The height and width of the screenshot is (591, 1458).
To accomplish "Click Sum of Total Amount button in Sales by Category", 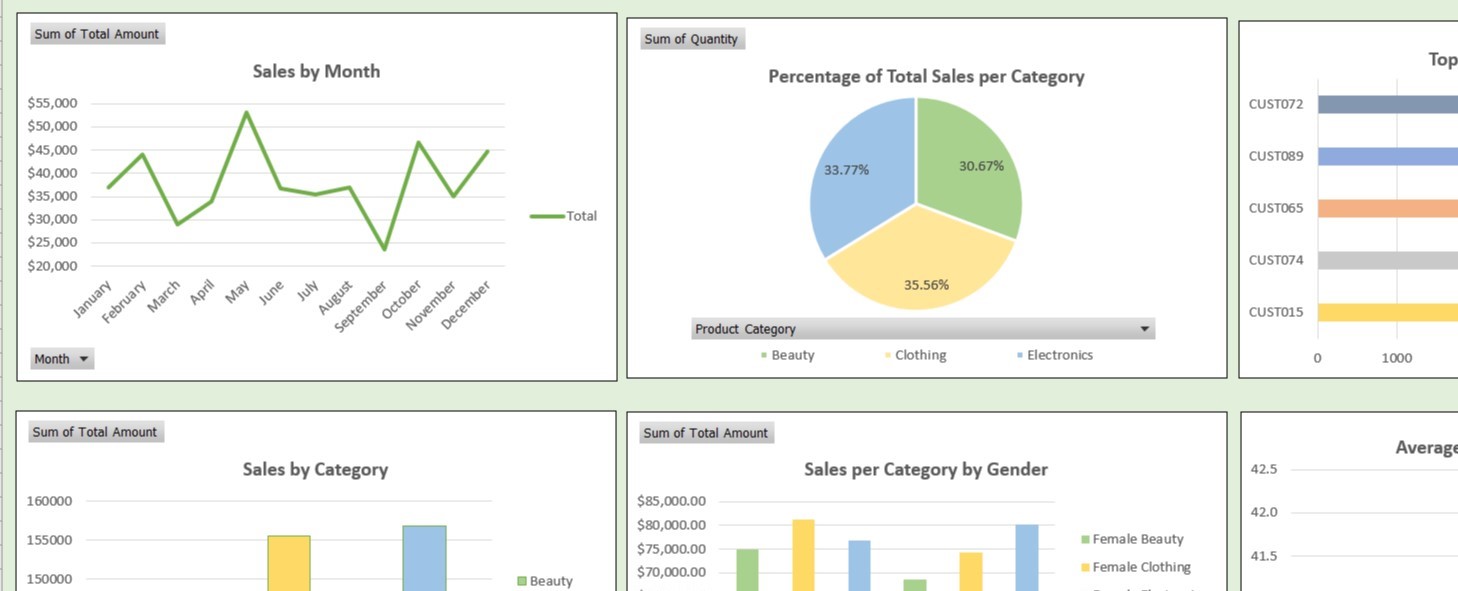I will tap(95, 432).
